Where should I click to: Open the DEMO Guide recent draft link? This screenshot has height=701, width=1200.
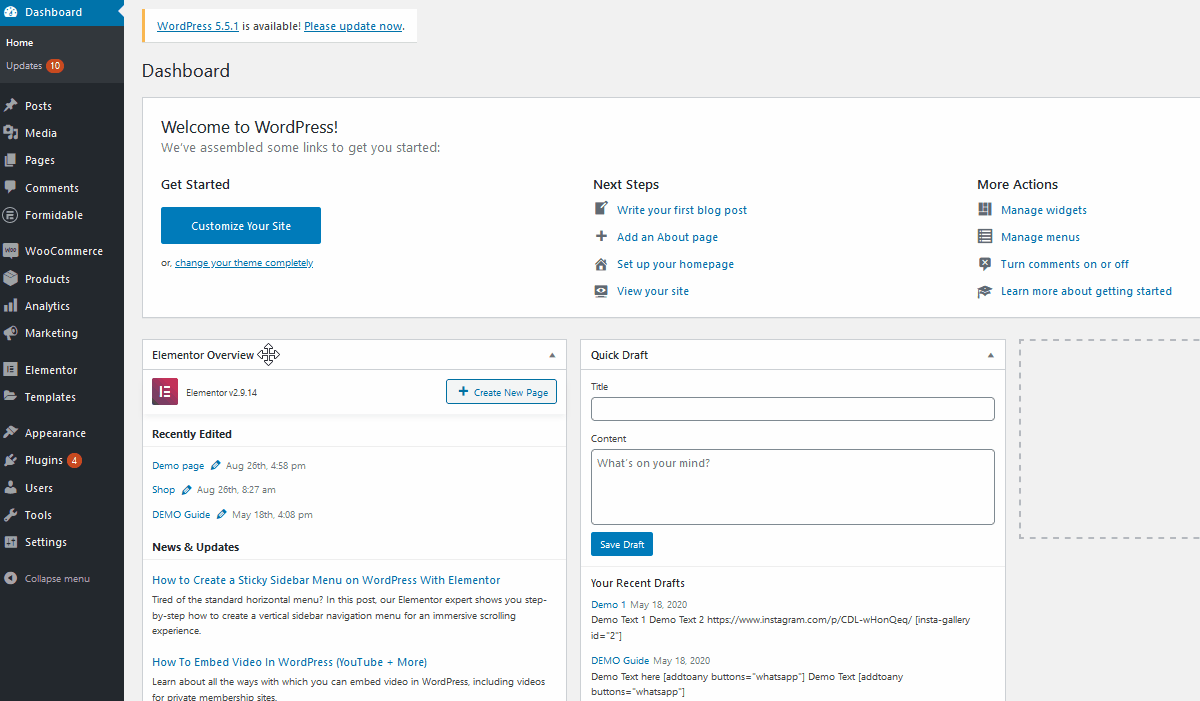click(620, 661)
